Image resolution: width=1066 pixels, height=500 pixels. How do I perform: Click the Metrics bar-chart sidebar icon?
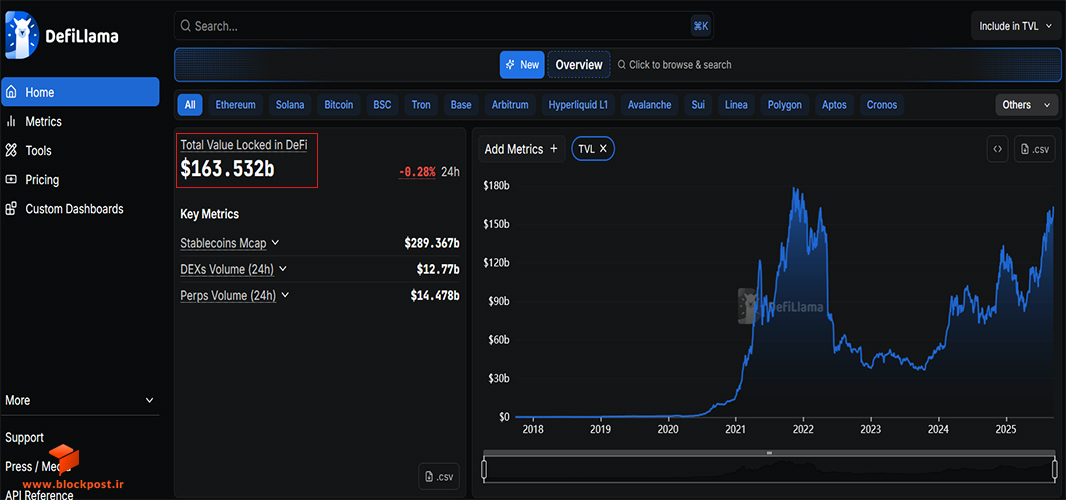[x=11, y=121]
